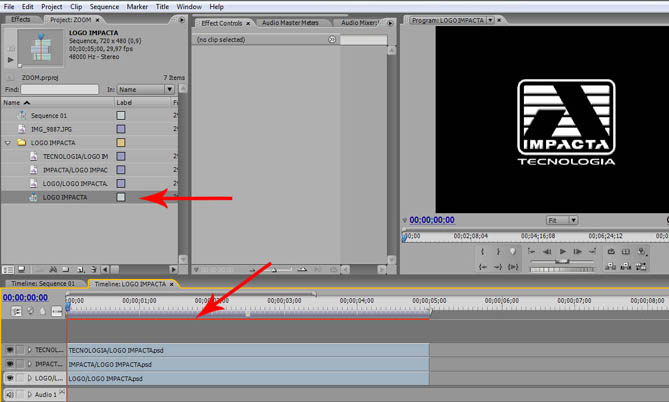Mute the Audio 1 track speaker
Screen dimensions: 669x402
point(9,395)
